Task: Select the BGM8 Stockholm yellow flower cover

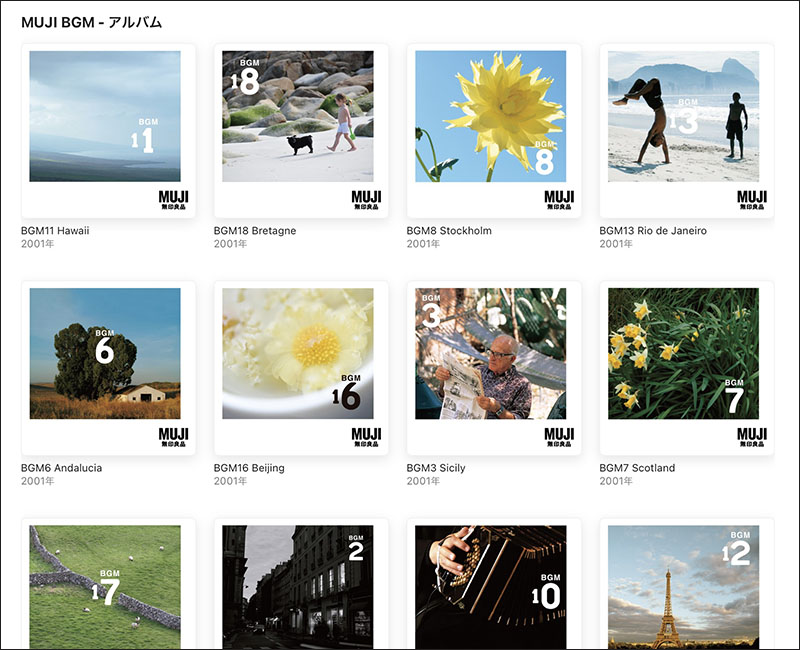Action: 494,131
